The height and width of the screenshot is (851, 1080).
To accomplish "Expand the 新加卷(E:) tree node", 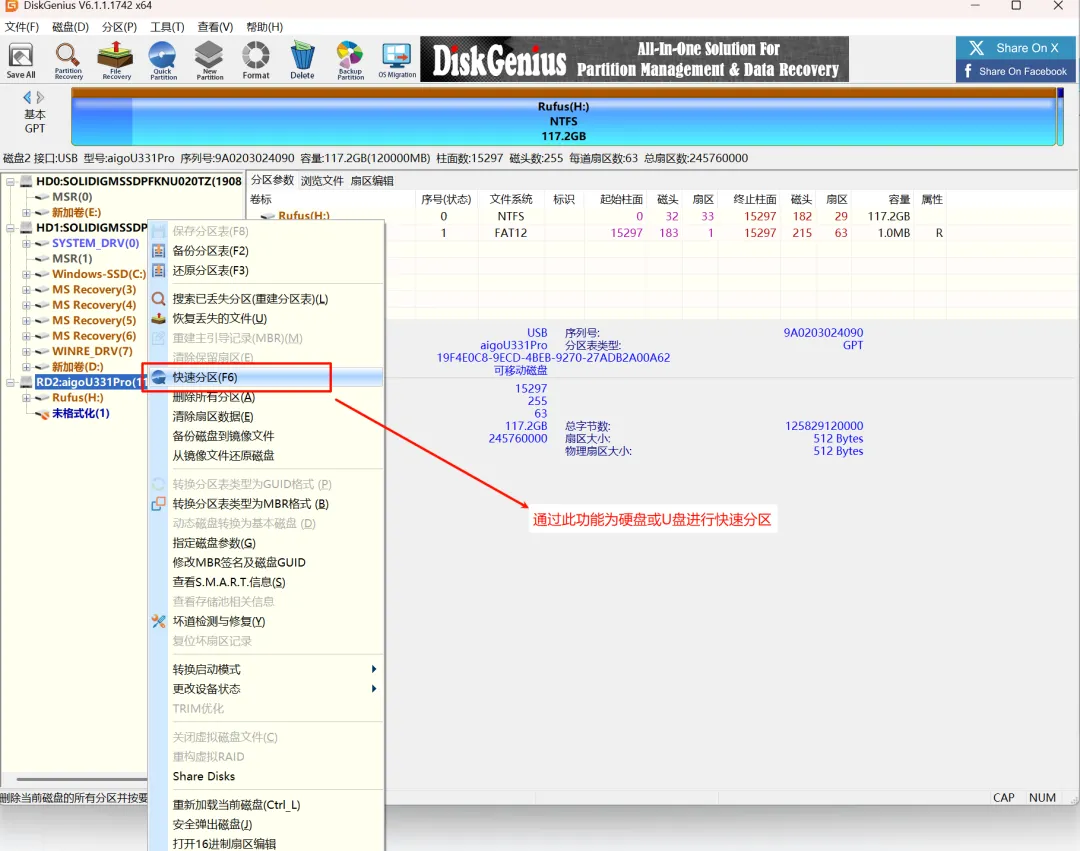I will [25, 213].
